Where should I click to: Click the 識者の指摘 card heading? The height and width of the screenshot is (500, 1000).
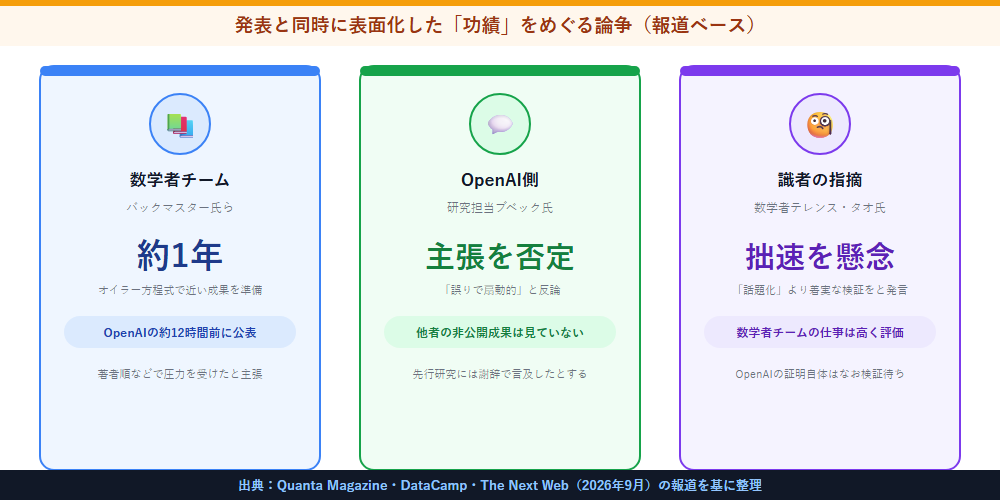click(820, 180)
